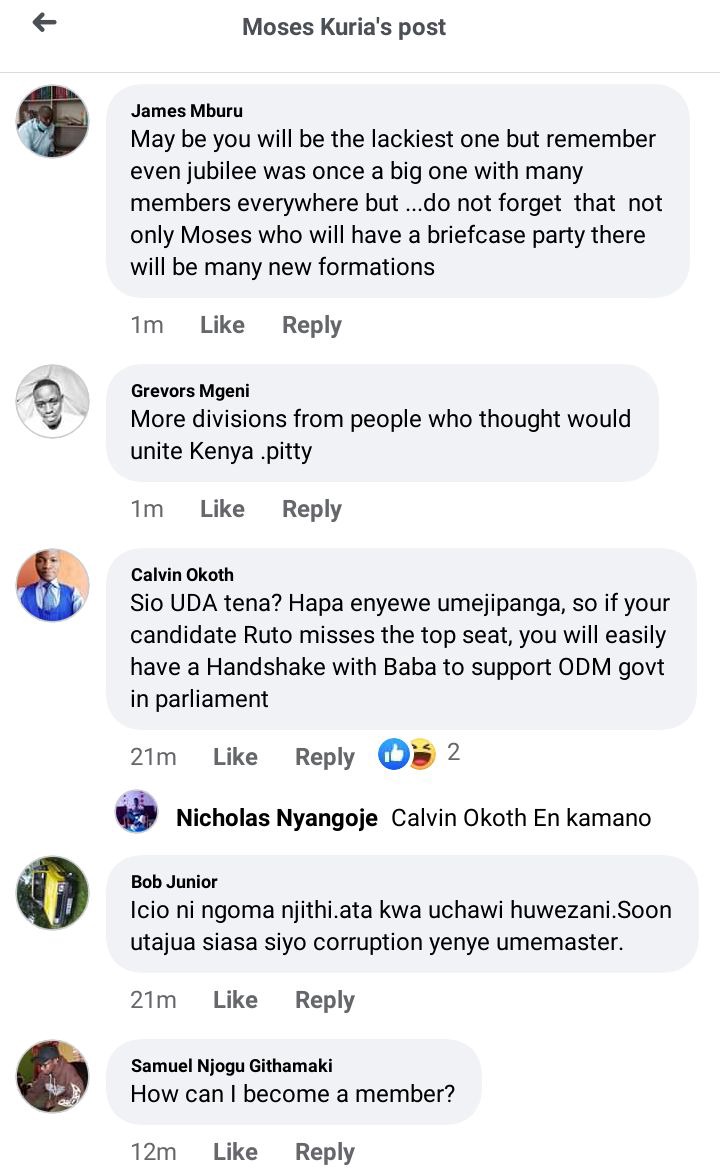This screenshot has height=1175, width=720.
Task: Like James Mburu's comment
Action: pyautogui.click(x=222, y=325)
